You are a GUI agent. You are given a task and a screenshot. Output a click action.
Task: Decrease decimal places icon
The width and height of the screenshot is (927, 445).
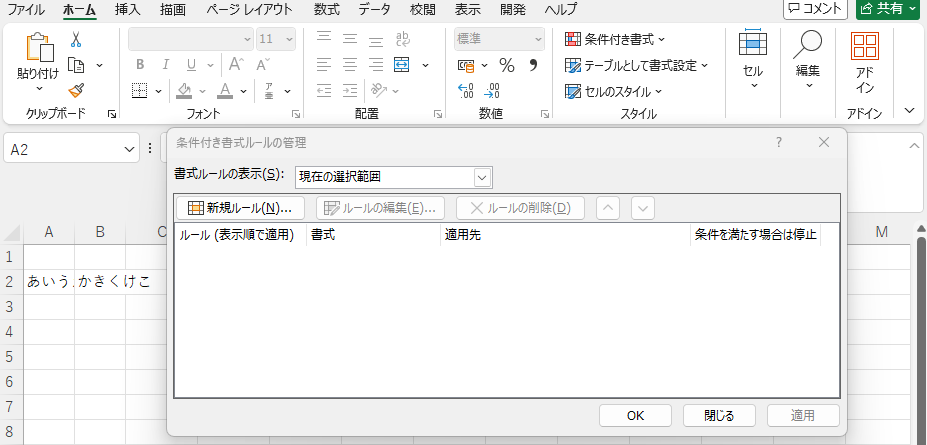point(492,90)
